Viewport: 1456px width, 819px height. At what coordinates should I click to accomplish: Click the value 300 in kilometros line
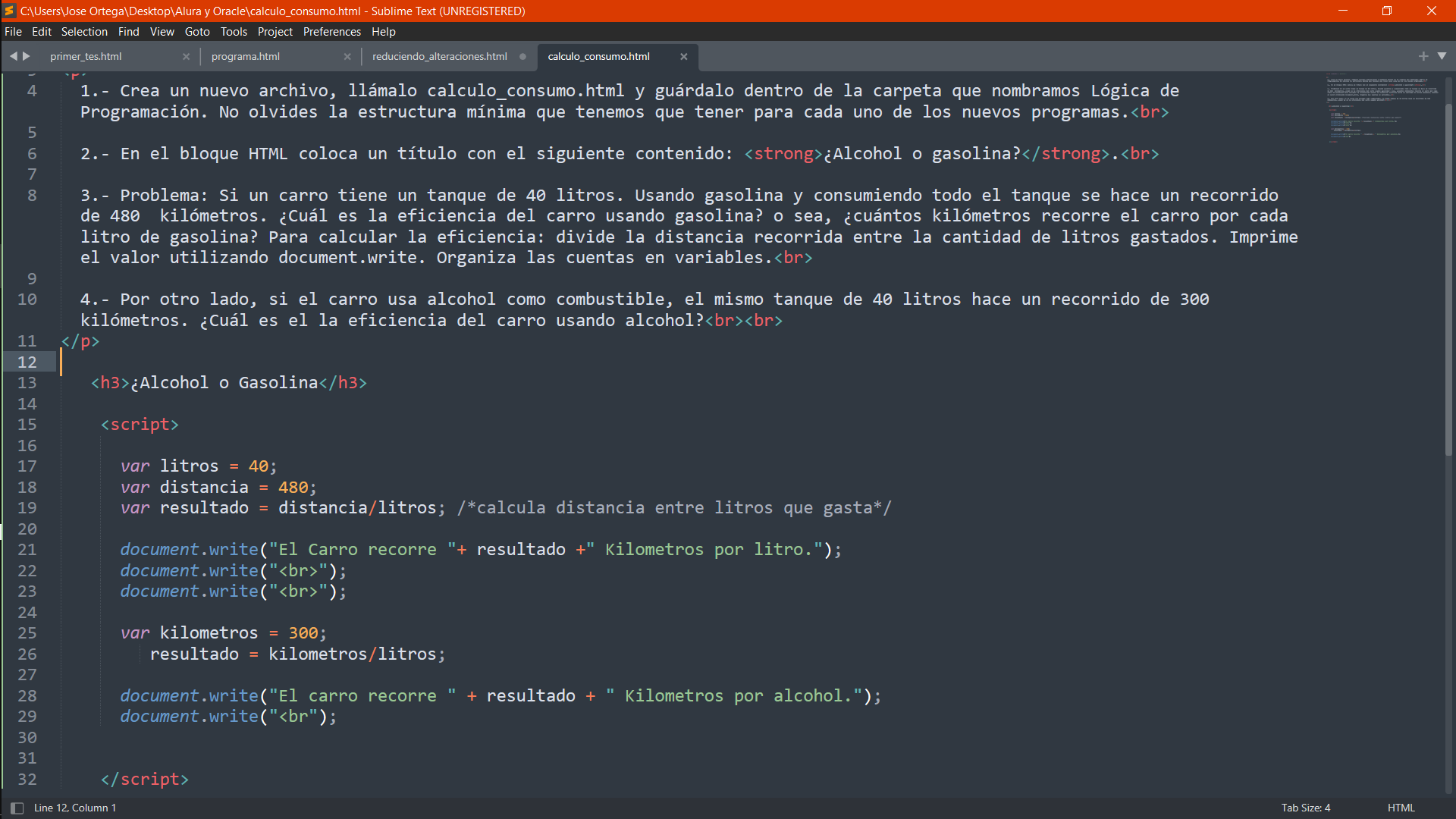click(x=303, y=633)
